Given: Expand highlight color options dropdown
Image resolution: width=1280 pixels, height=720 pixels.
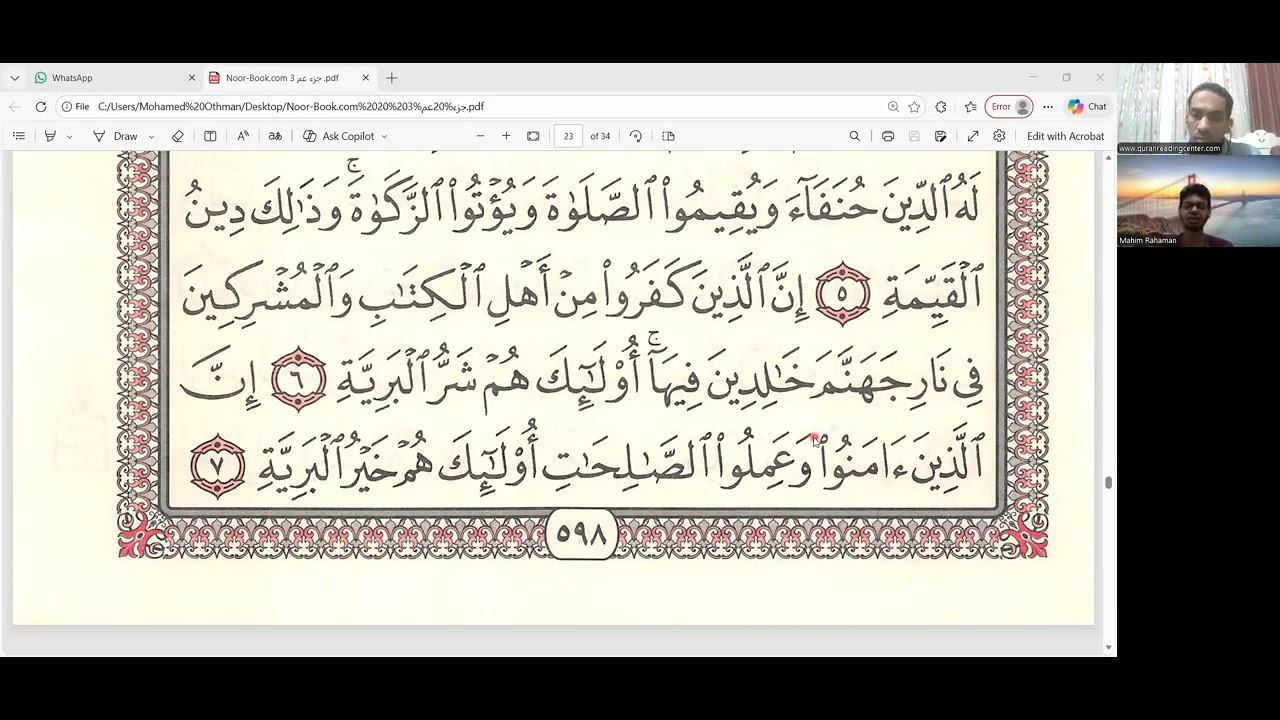Looking at the screenshot, I should click(69, 136).
